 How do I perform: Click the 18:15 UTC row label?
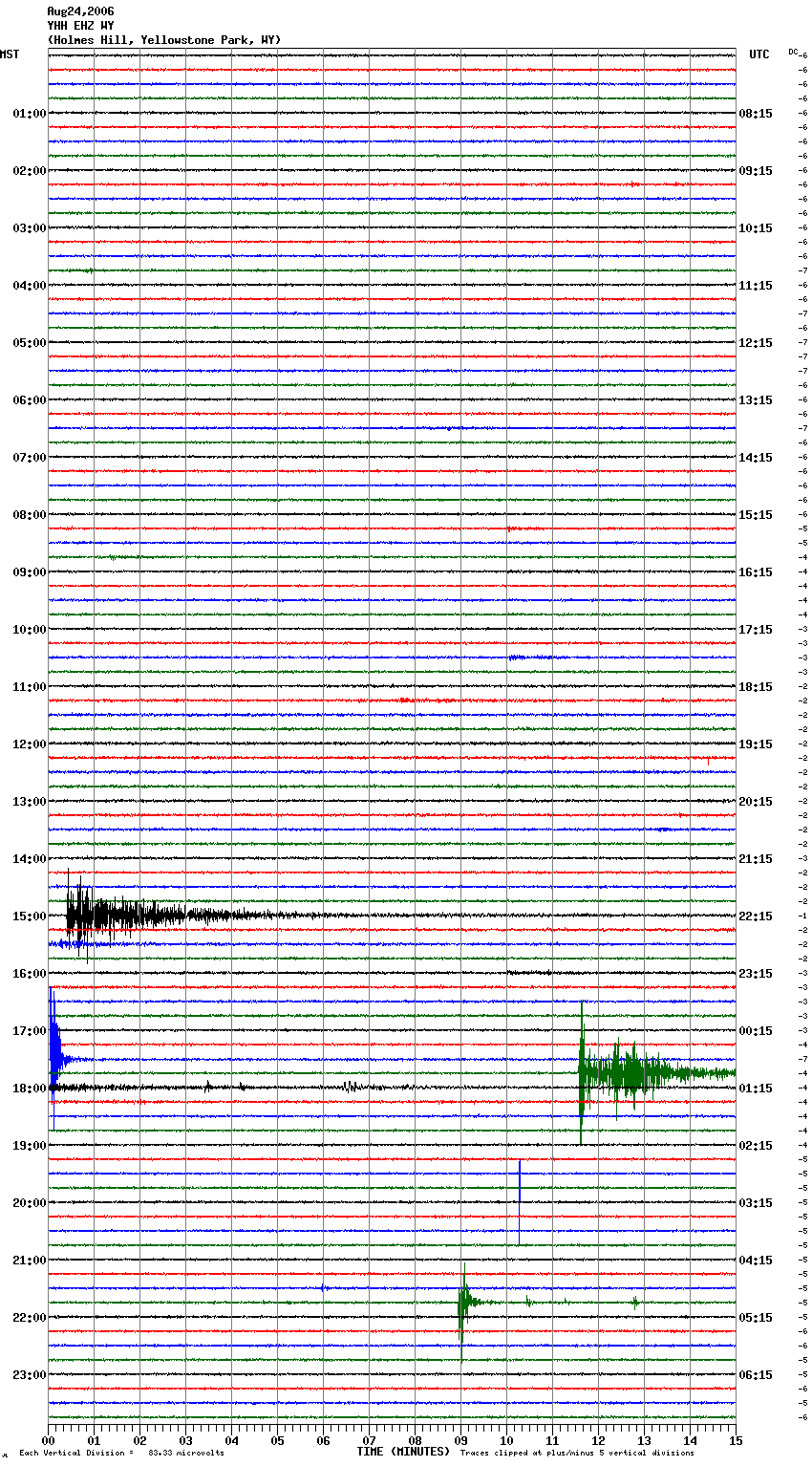756,687
